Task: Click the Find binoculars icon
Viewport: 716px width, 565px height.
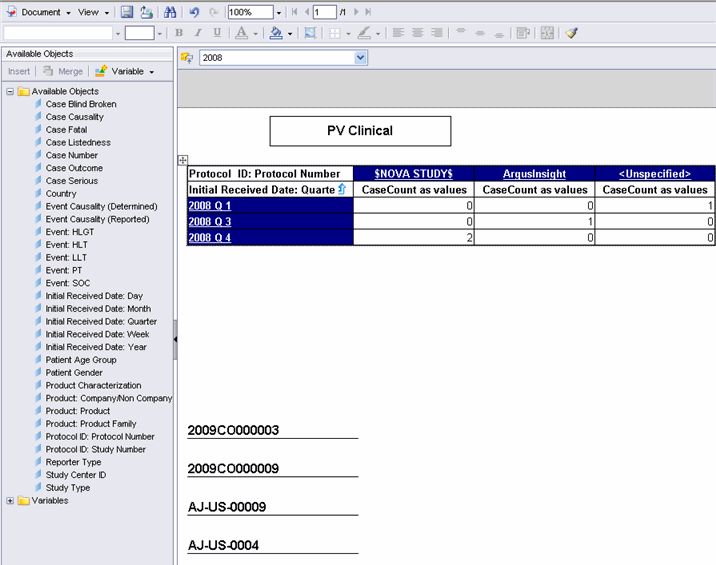Action: tap(170, 12)
